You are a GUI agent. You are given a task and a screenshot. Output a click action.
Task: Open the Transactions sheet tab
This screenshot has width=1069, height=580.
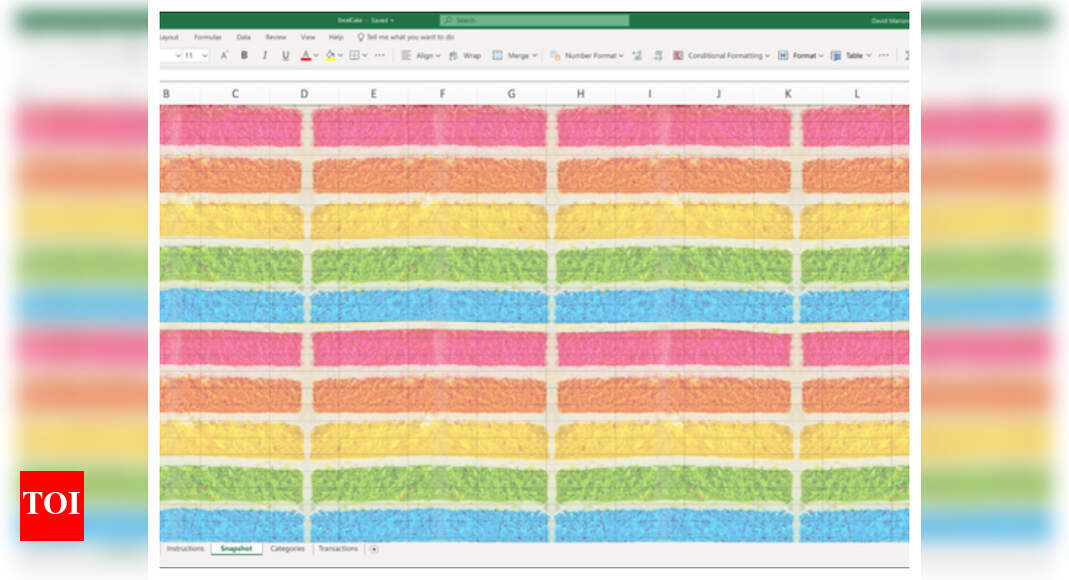(338, 548)
